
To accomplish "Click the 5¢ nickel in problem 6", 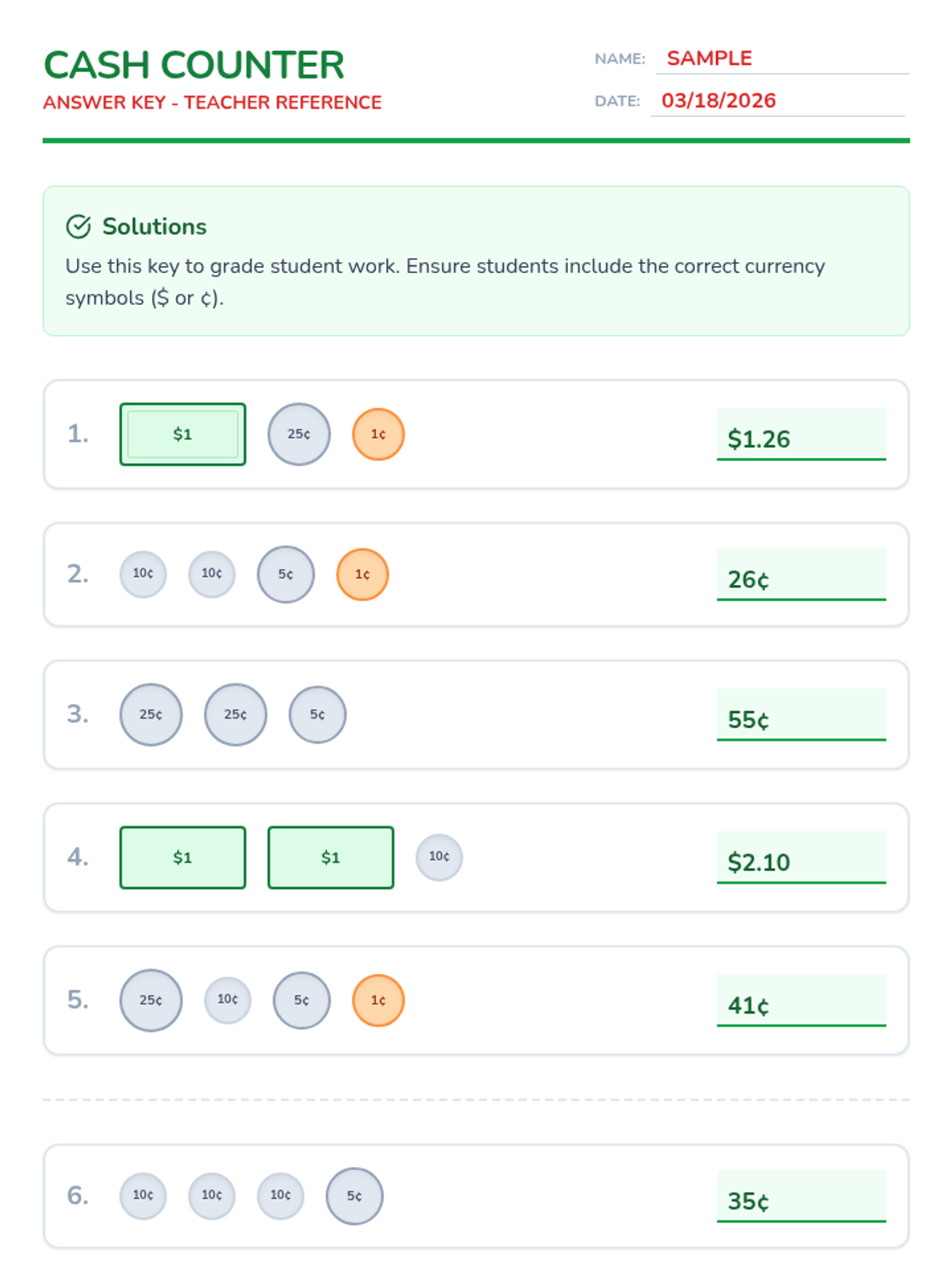I will pos(355,1195).
